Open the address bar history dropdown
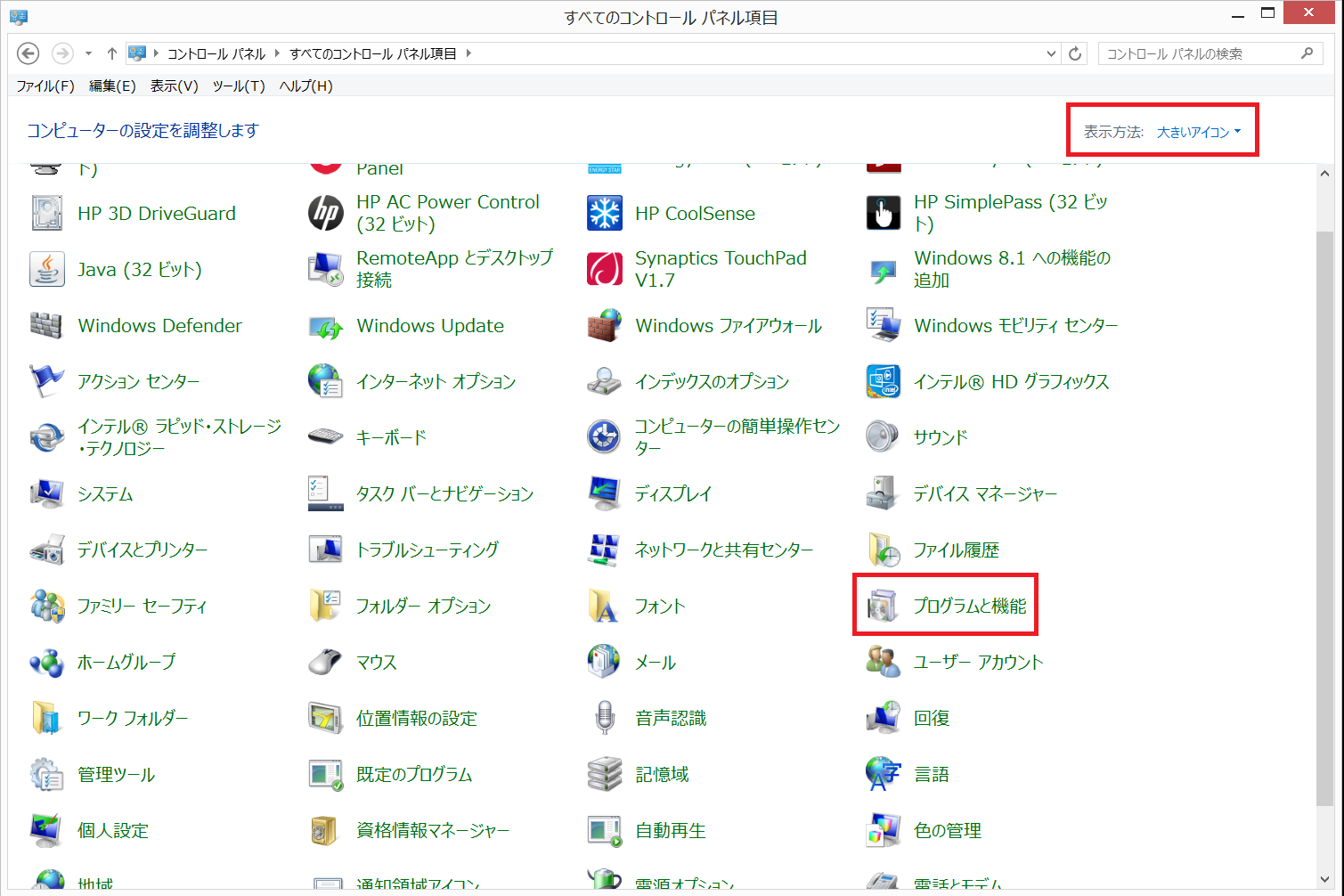This screenshot has width=1344, height=896. tap(1052, 54)
